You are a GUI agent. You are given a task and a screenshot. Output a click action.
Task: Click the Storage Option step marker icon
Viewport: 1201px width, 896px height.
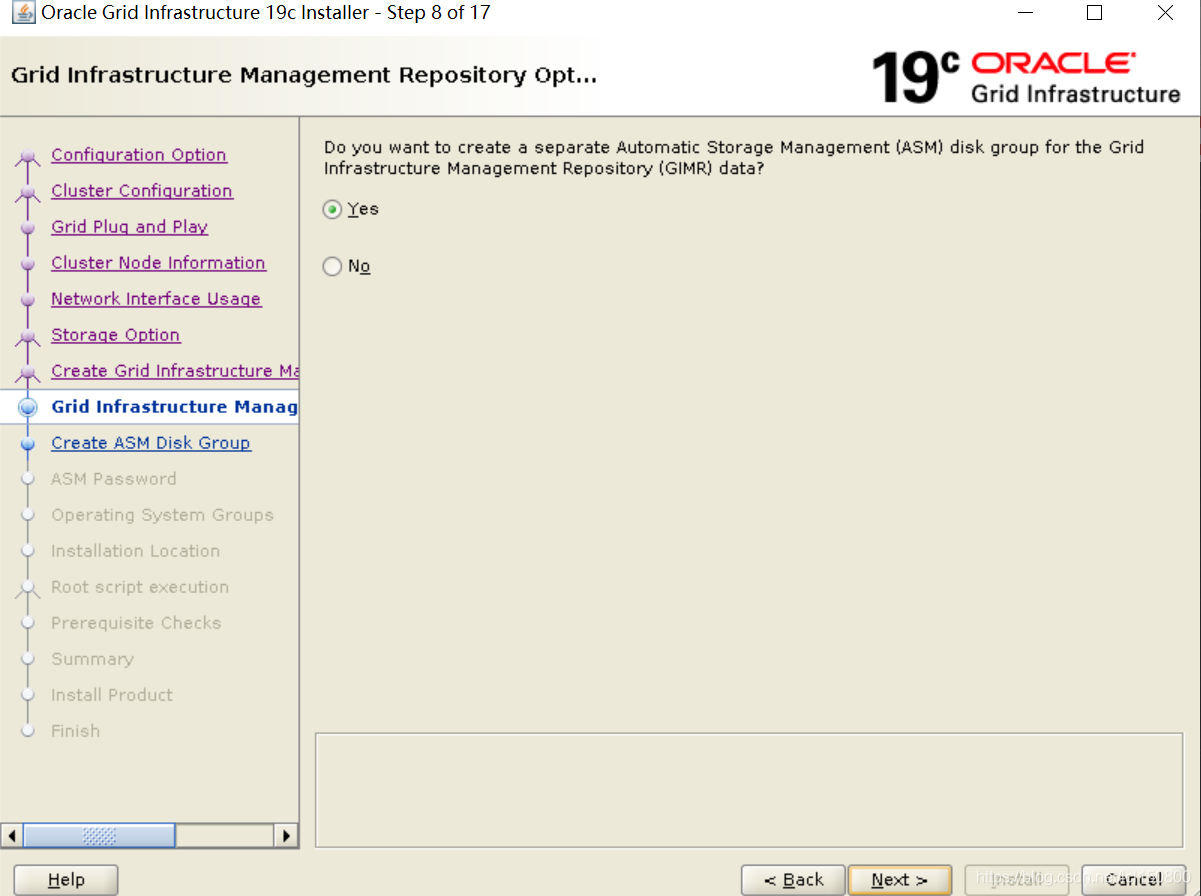(x=28, y=336)
